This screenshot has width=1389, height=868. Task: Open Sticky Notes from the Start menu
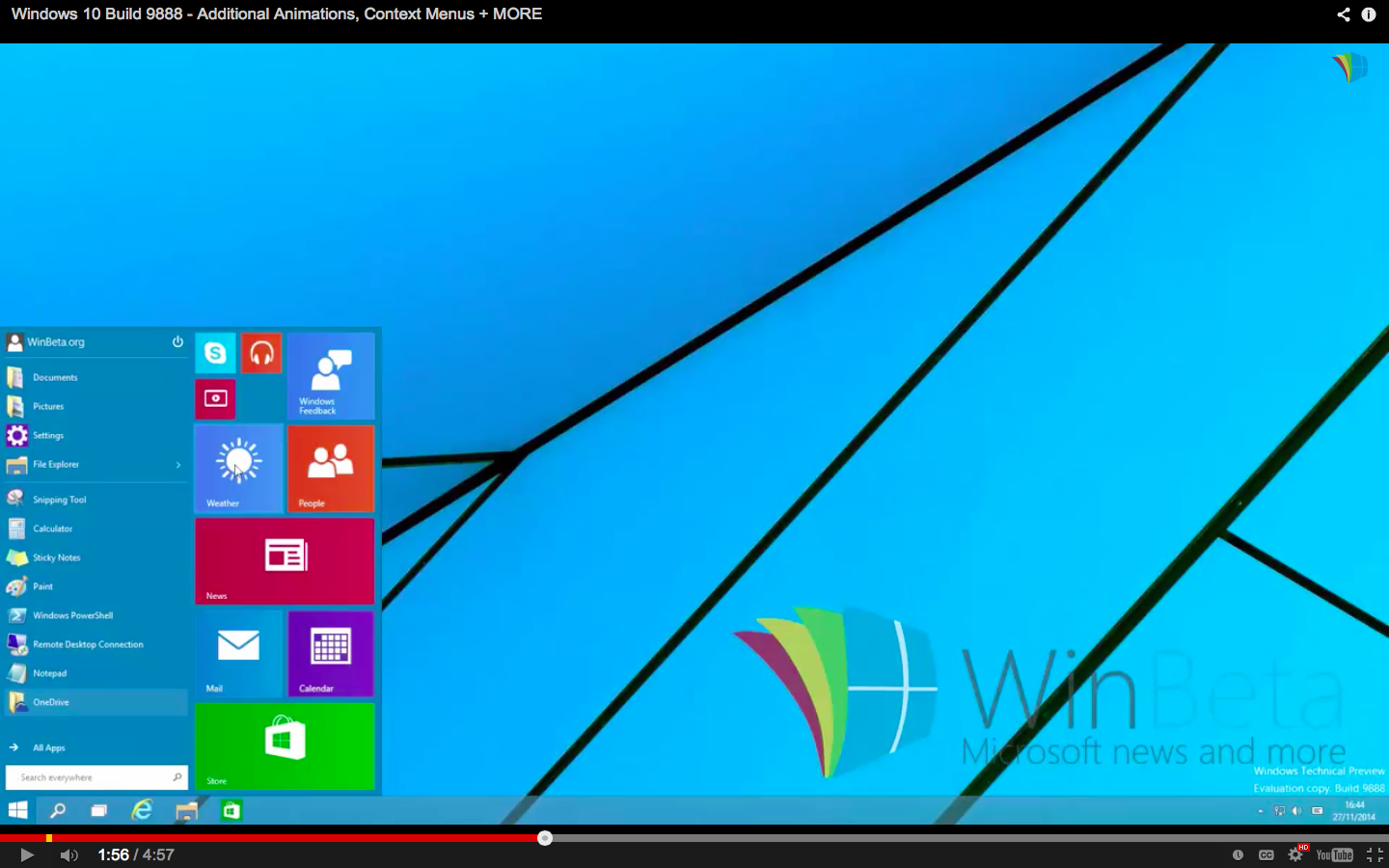tap(96, 557)
